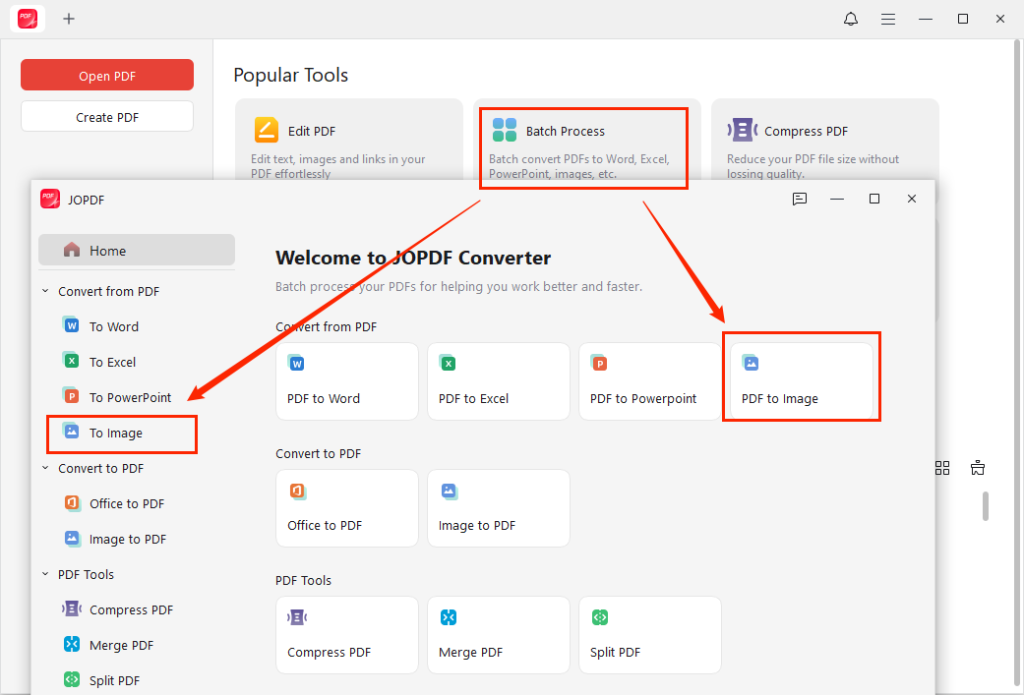Click icon on Compress PDF card
Screen dimensions: 1024x695
coord(297,617)
